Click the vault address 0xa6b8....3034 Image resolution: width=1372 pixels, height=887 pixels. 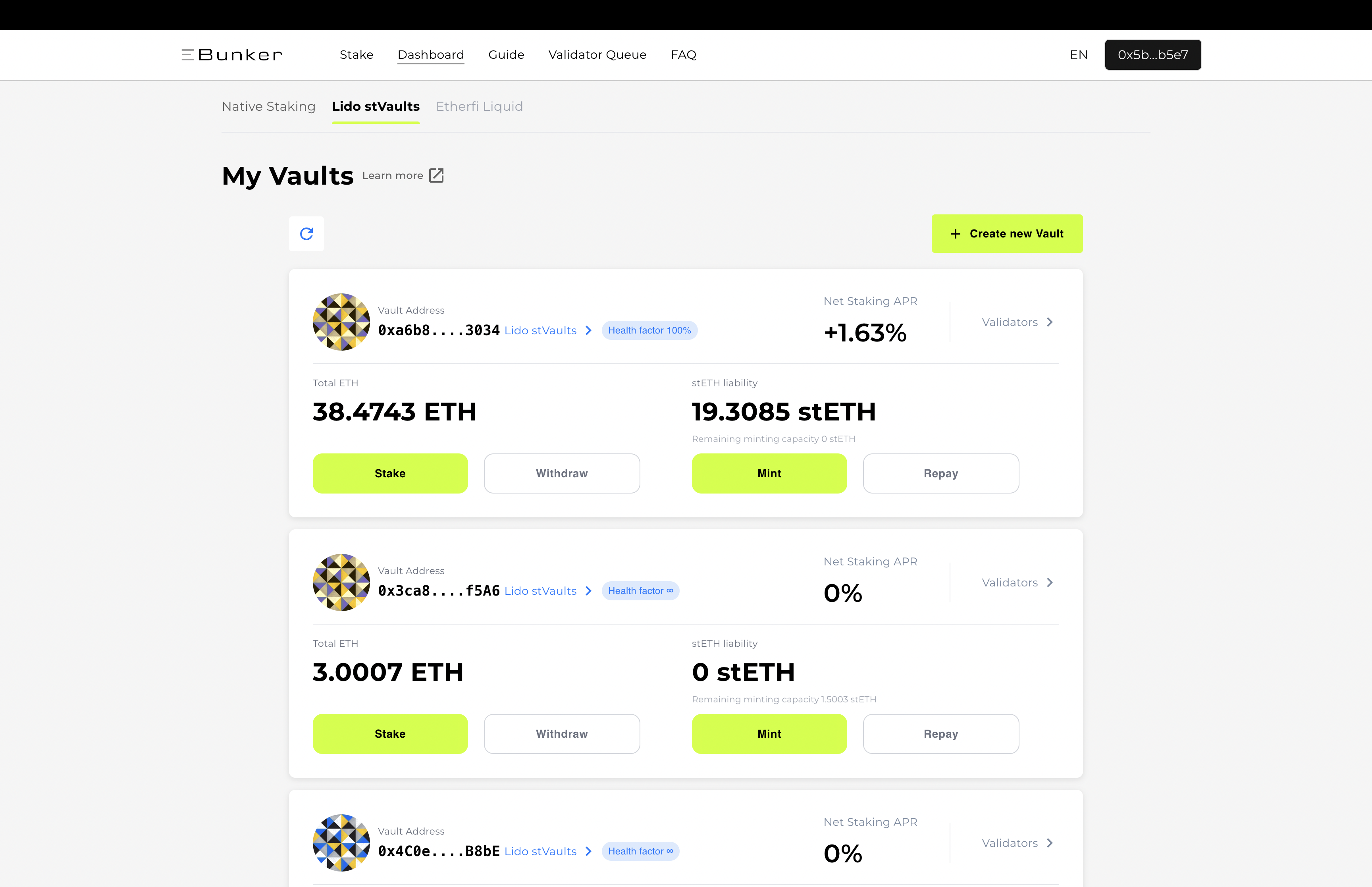(439, 330)
